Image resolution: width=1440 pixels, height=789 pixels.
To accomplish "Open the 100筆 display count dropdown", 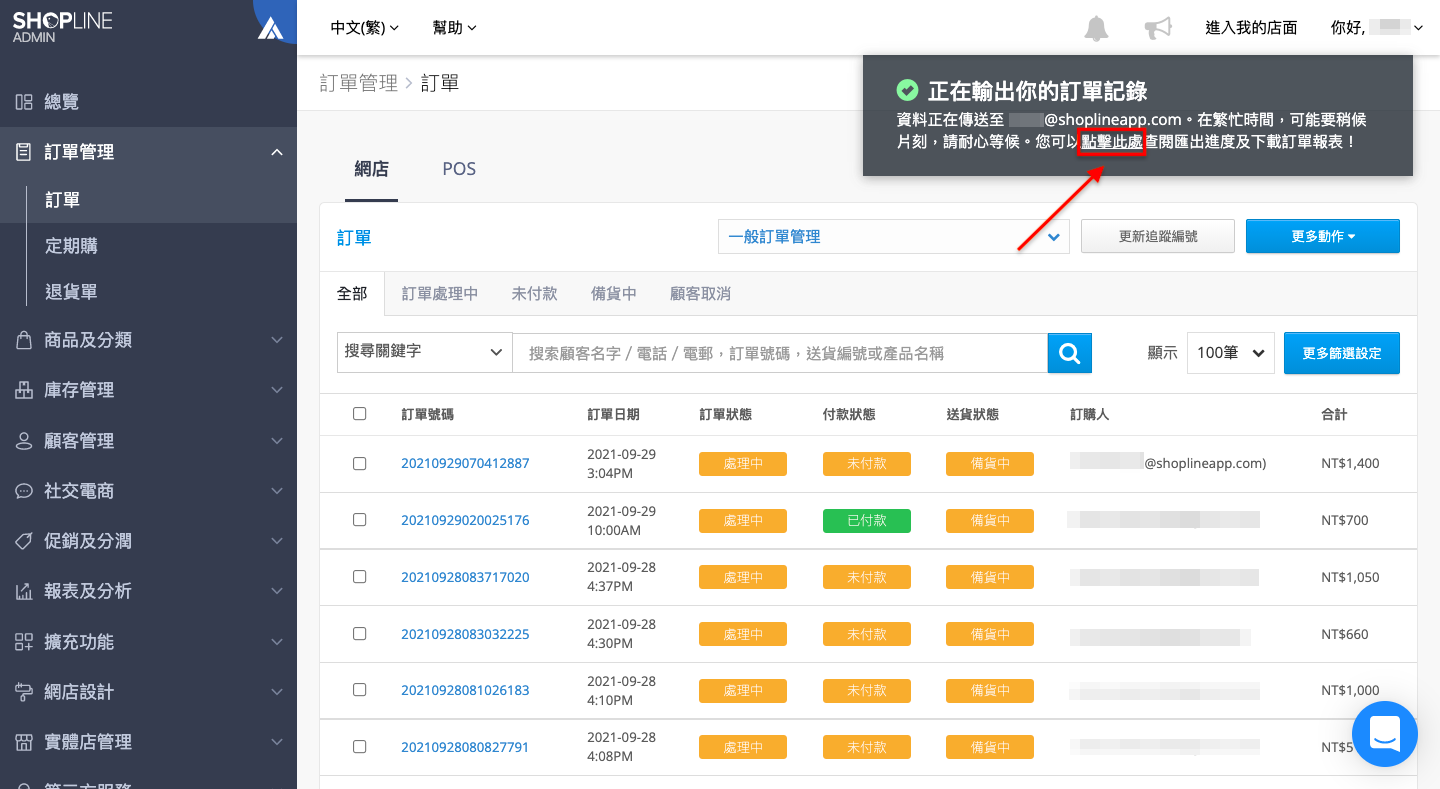I will [x=1230, y=353].
